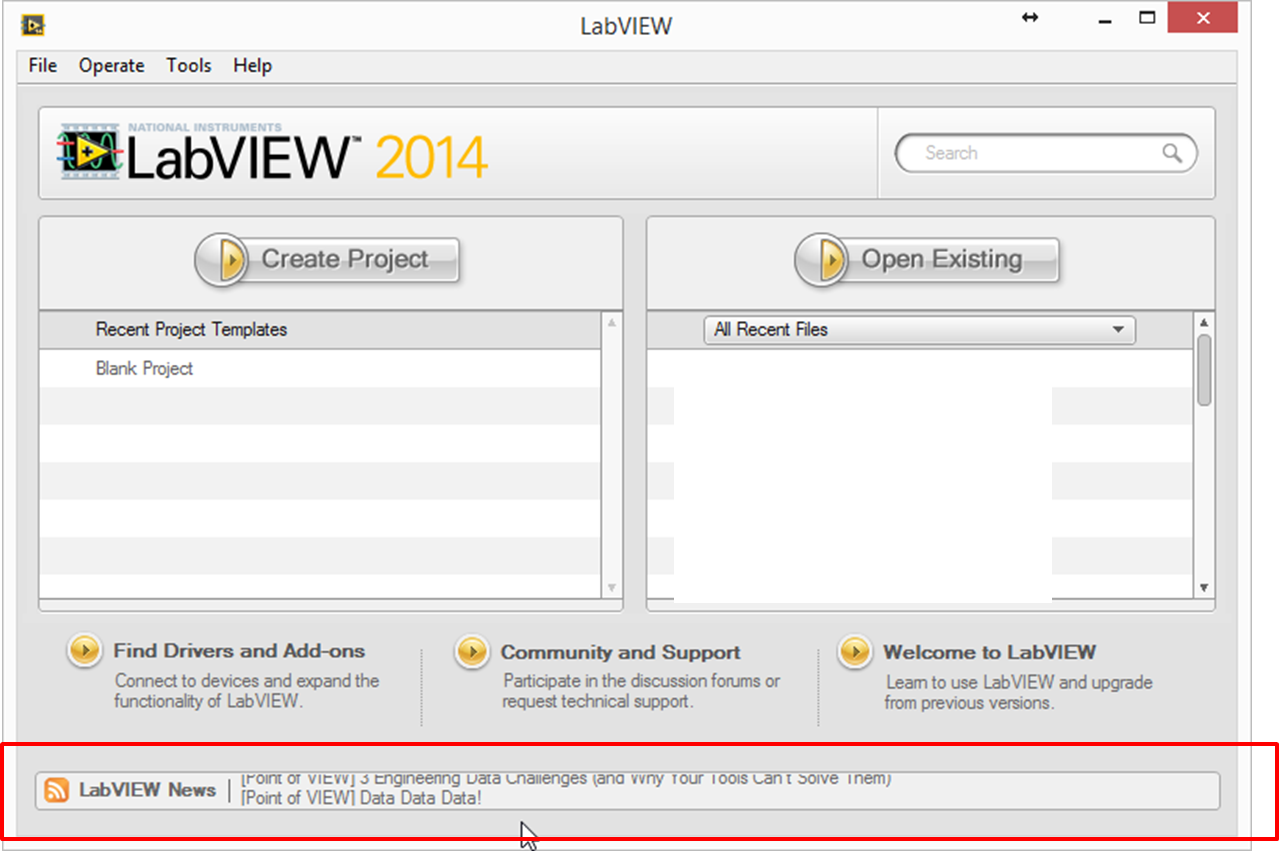
Task: Click the double-arrow resize icon in title bar
Action: pos(1030,18)
